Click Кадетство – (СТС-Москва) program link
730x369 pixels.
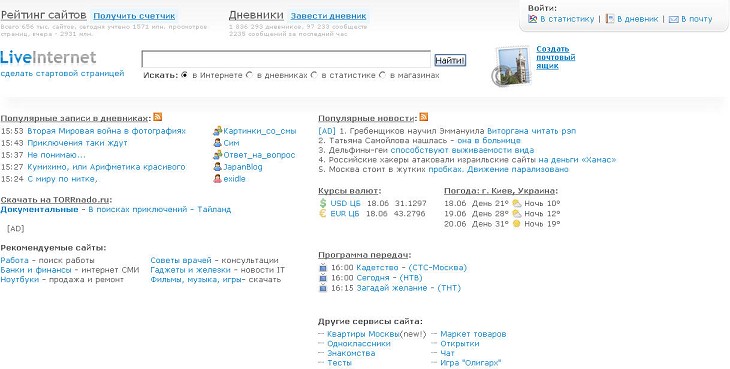pos(411,268)
